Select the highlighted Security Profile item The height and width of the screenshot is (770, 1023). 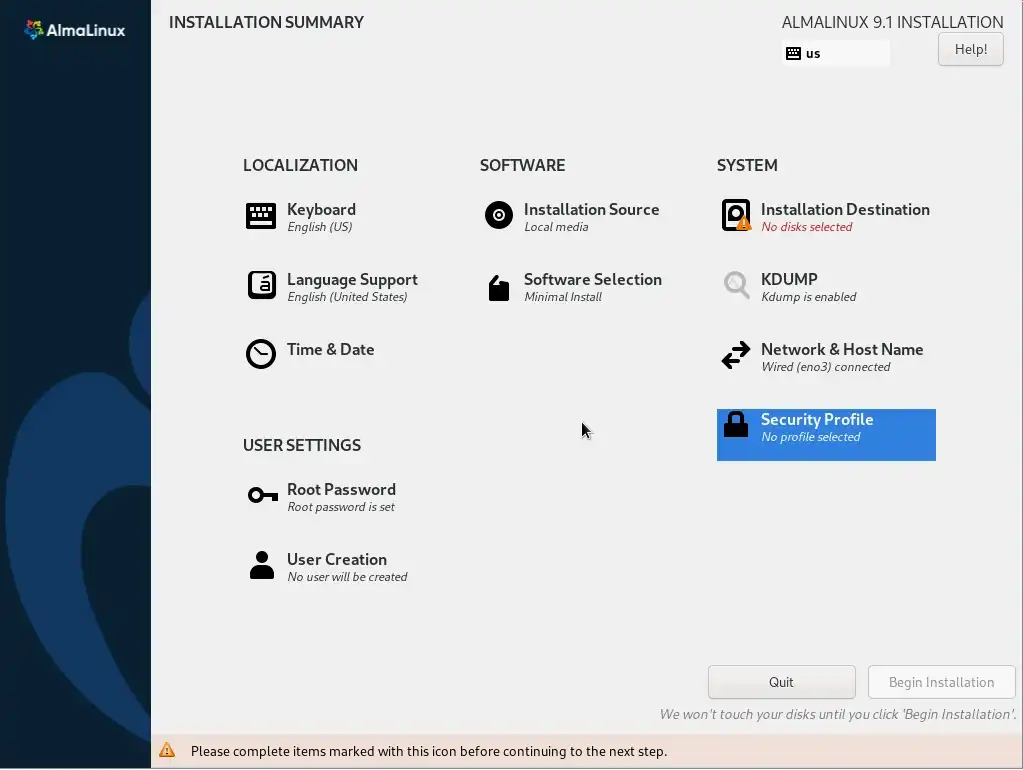click(x=826, y=435)
